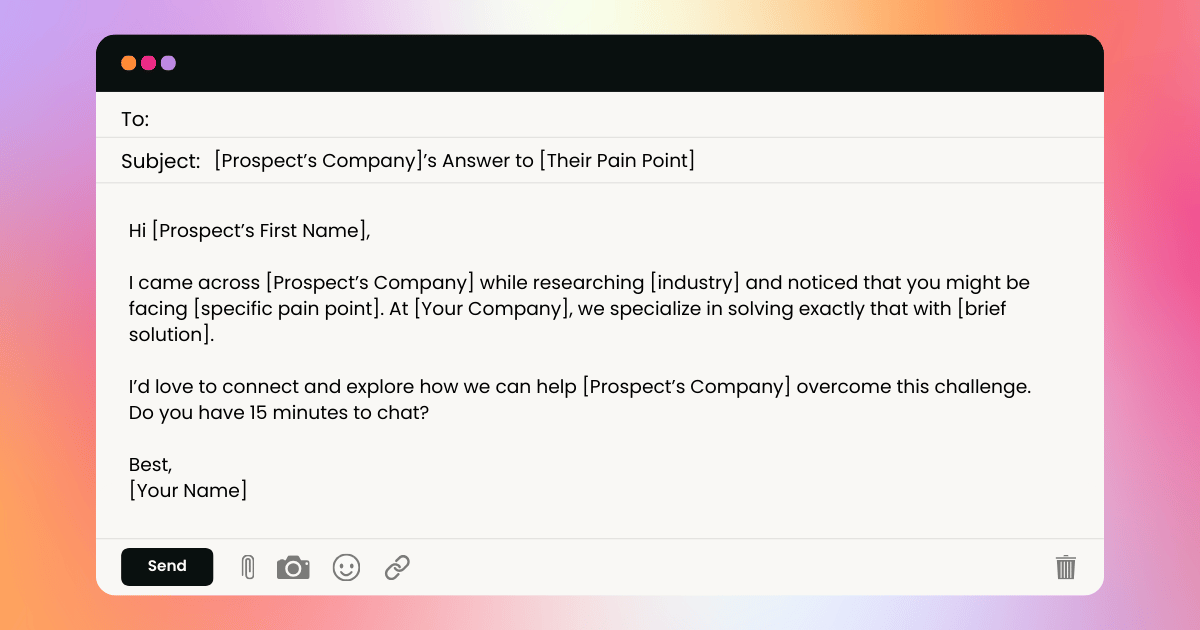Click the orange window dot

point(129,63)
